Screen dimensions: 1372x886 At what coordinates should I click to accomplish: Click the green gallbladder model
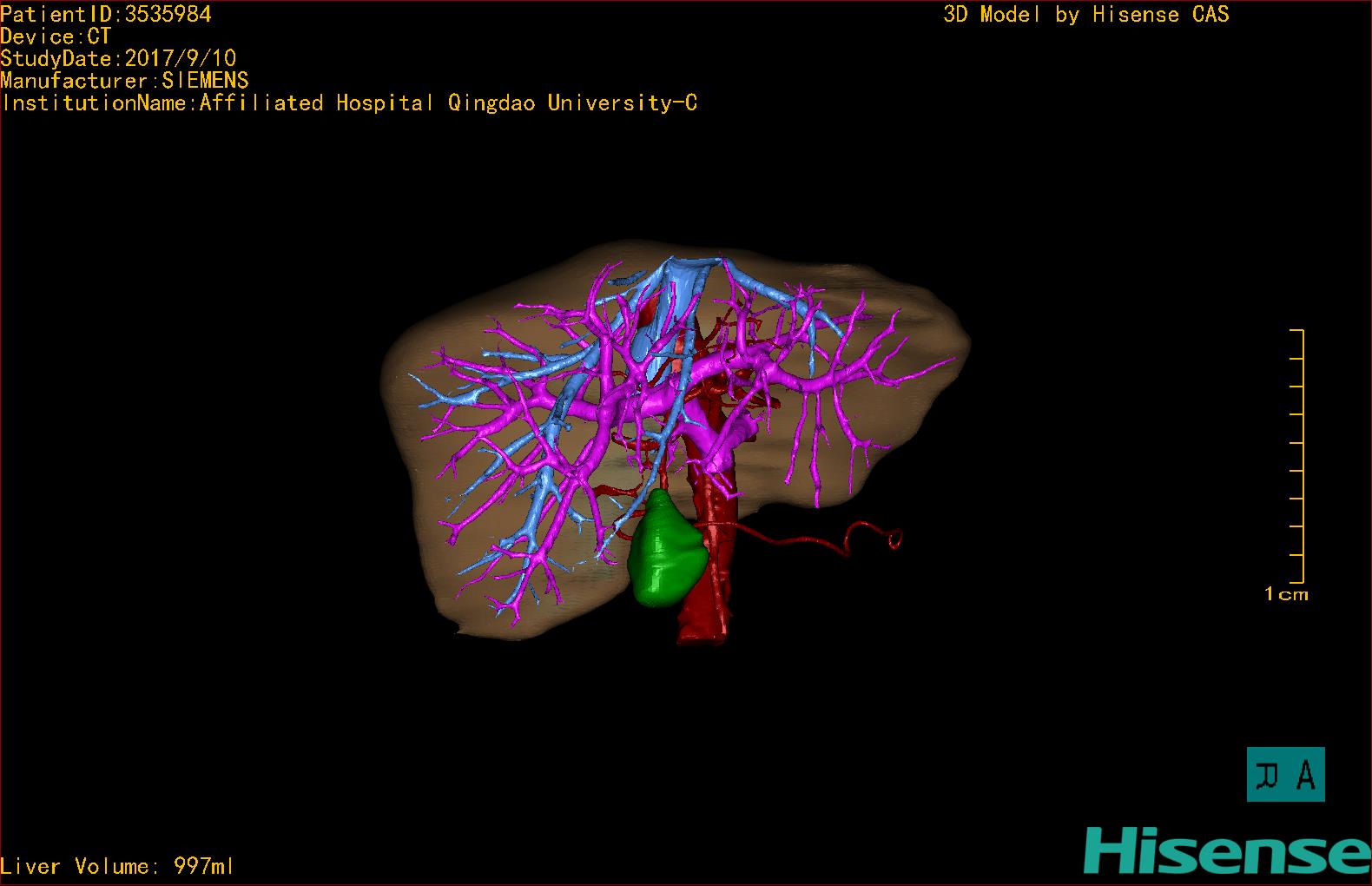pyautogui.click(x=667, y=549)
